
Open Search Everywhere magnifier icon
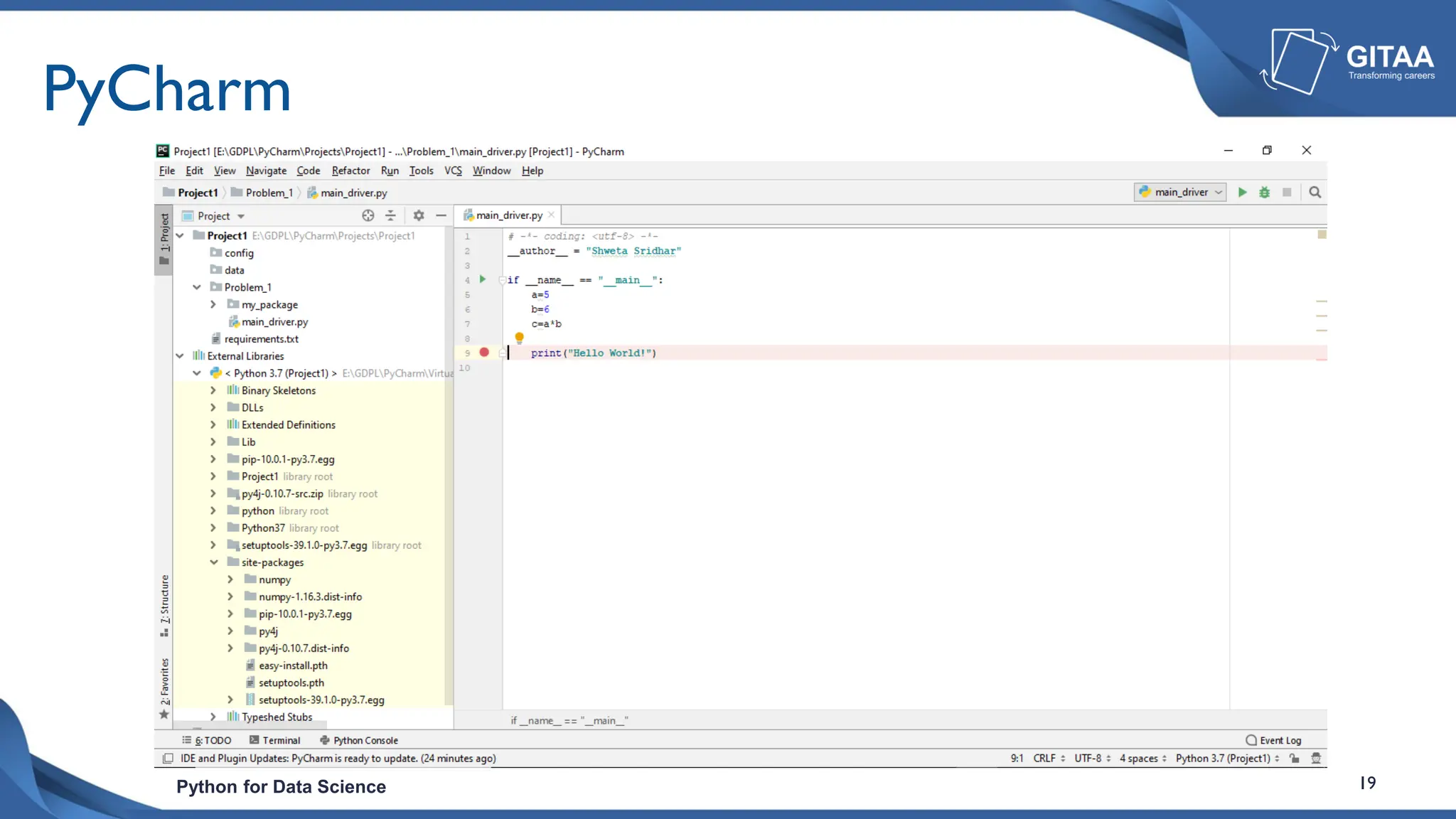tap(1315, 192)
